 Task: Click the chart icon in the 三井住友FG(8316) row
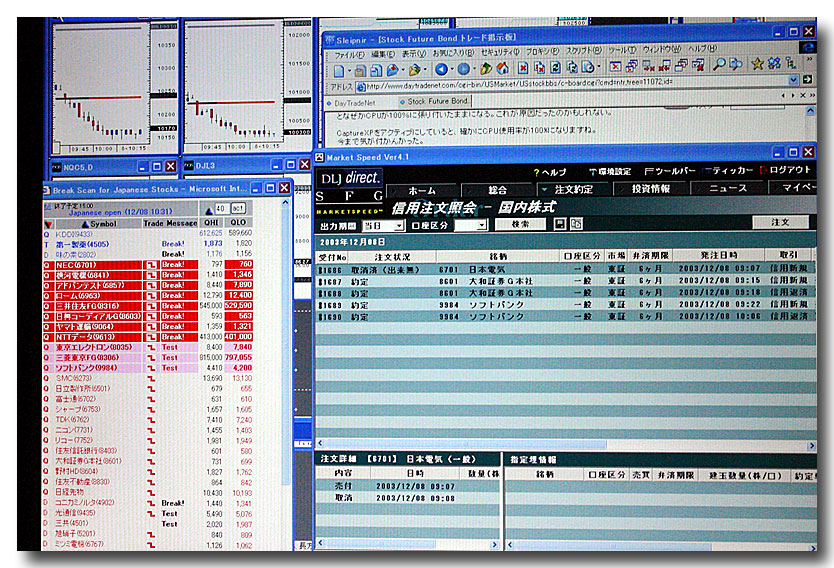pos(151,306)
